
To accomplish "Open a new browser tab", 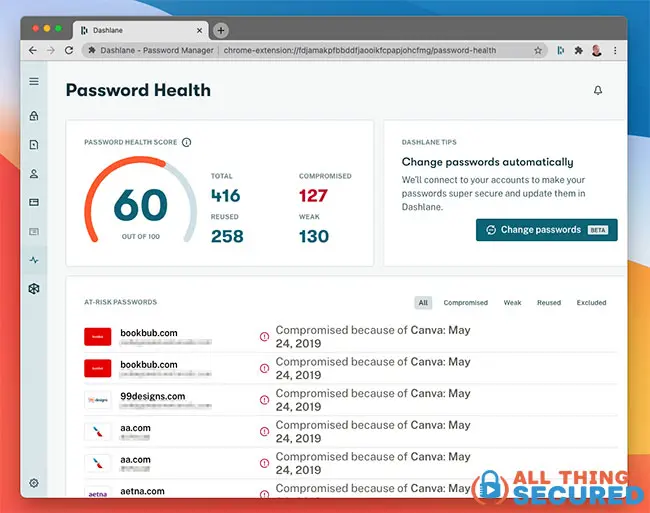I will pyautogui.click(x=221, y=31).
